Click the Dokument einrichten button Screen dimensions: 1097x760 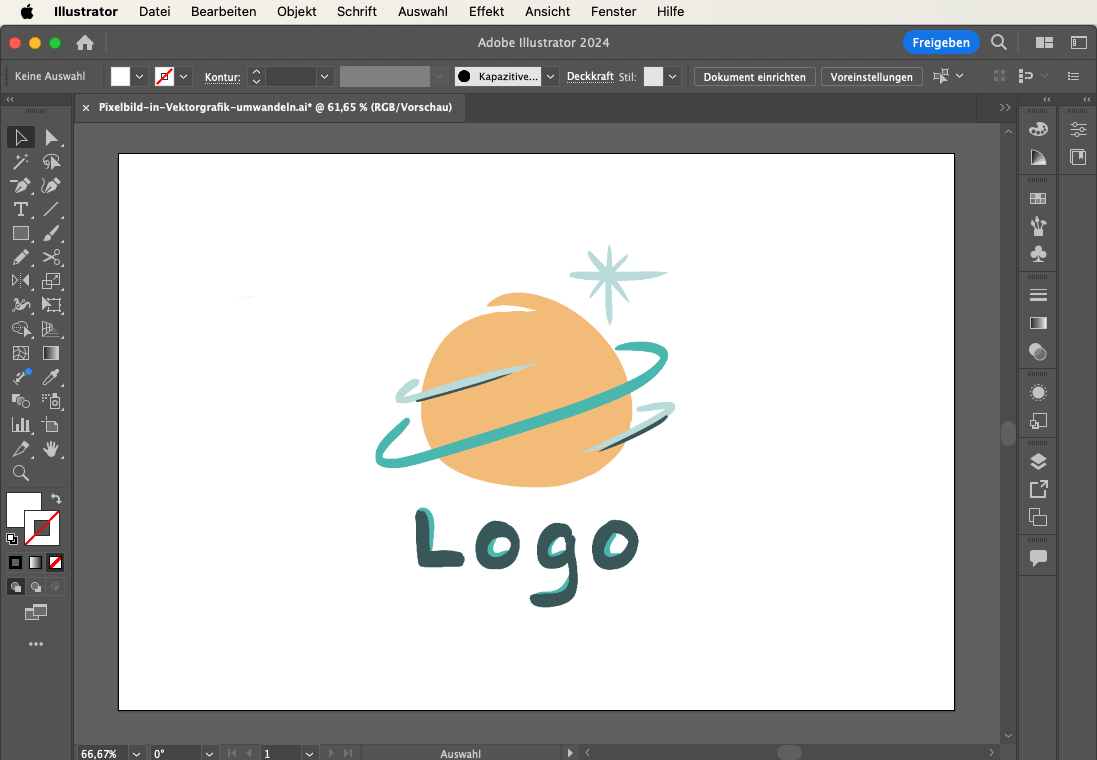point(755,77)
